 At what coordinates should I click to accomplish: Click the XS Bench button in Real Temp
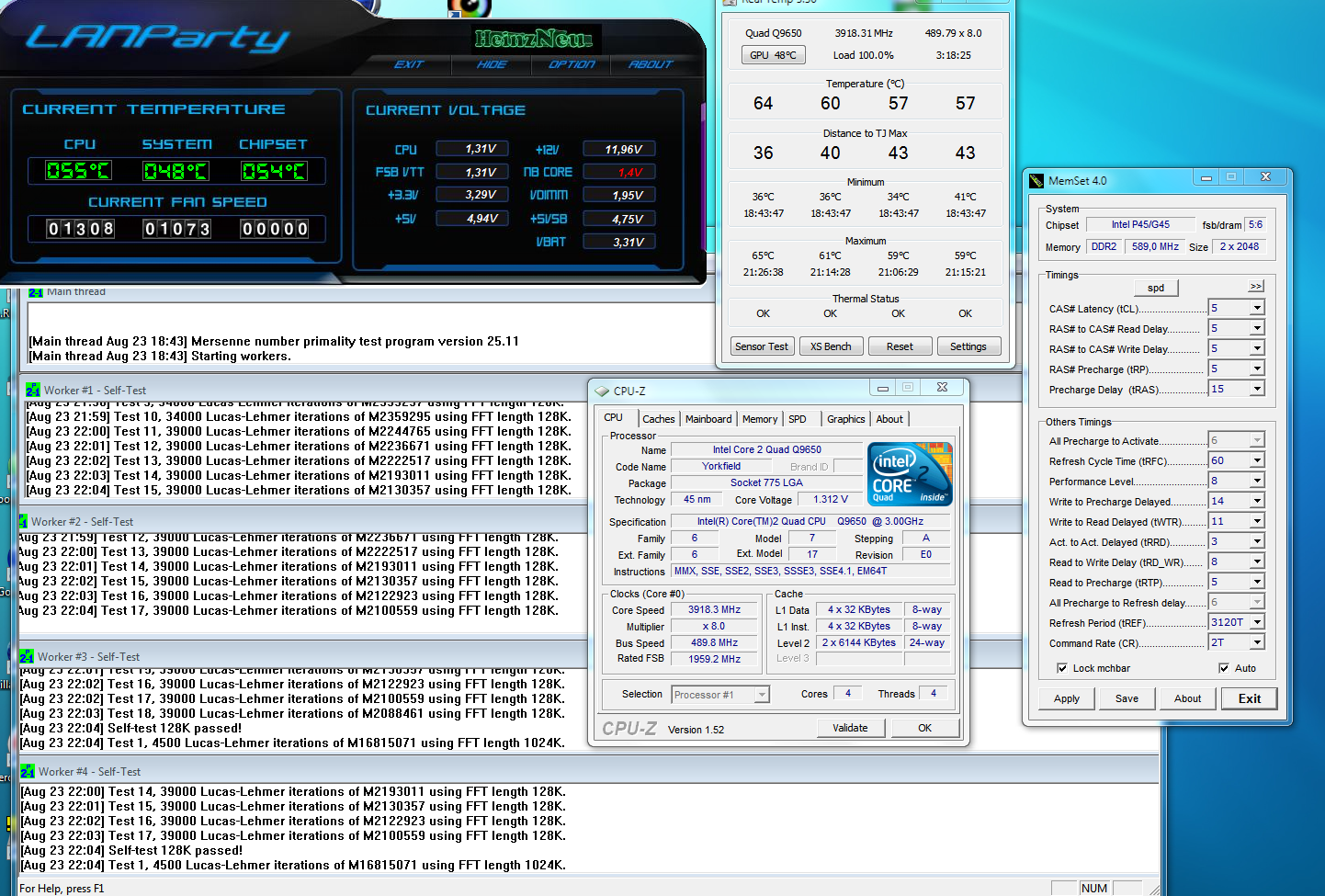831,346
